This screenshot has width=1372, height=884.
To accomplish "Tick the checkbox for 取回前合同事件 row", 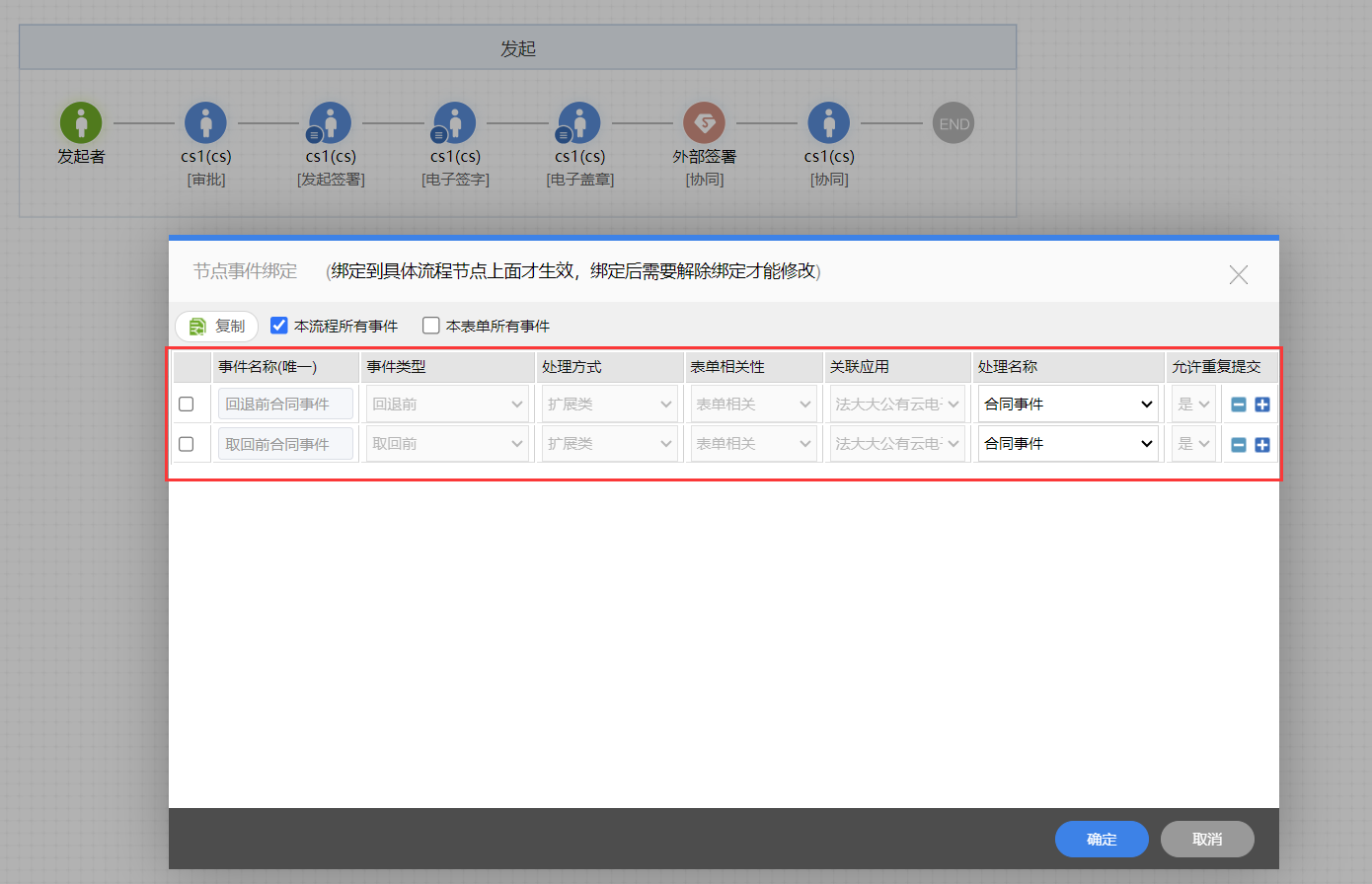I will point(186,444).
